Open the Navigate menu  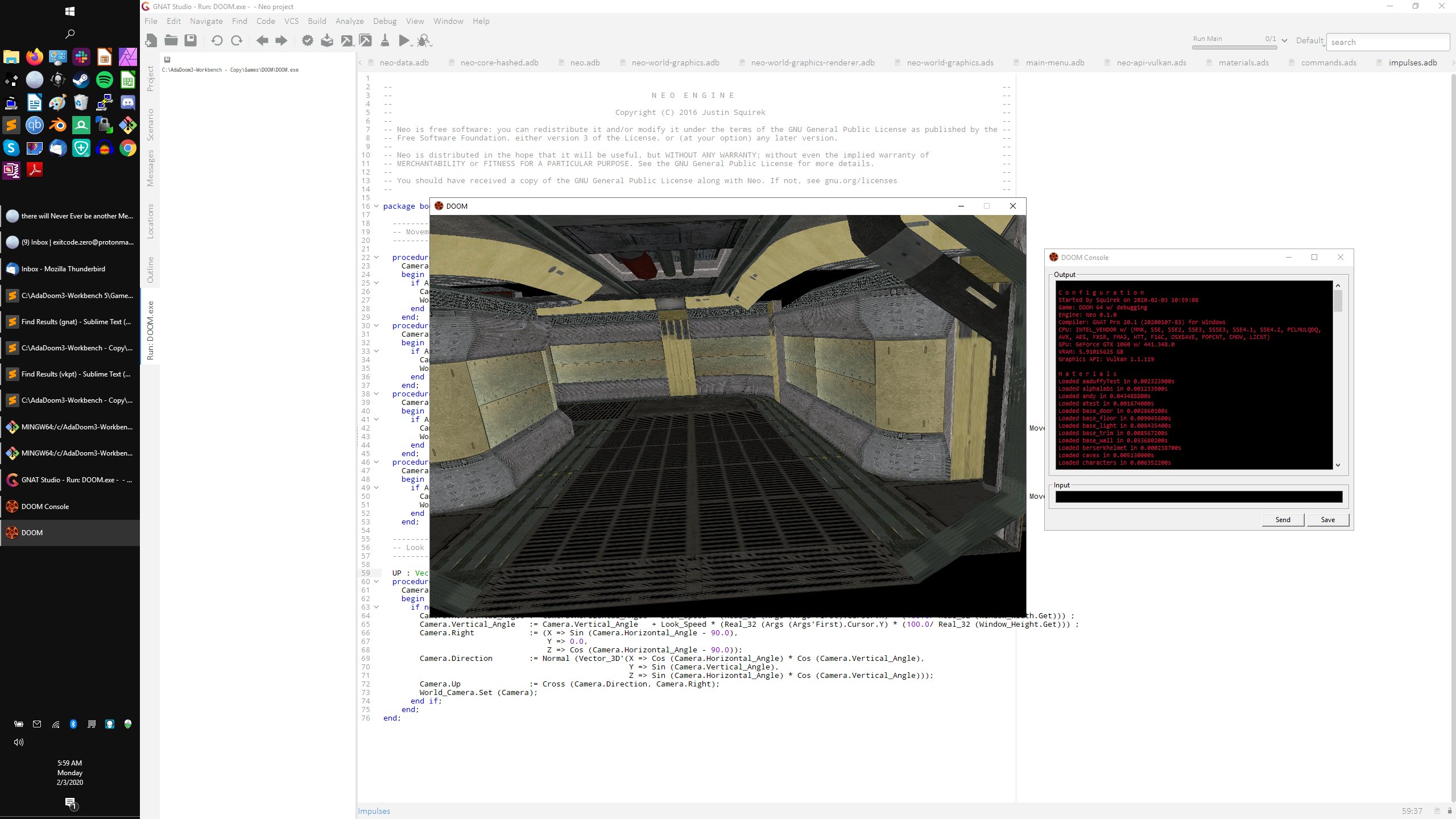(206, 21)
